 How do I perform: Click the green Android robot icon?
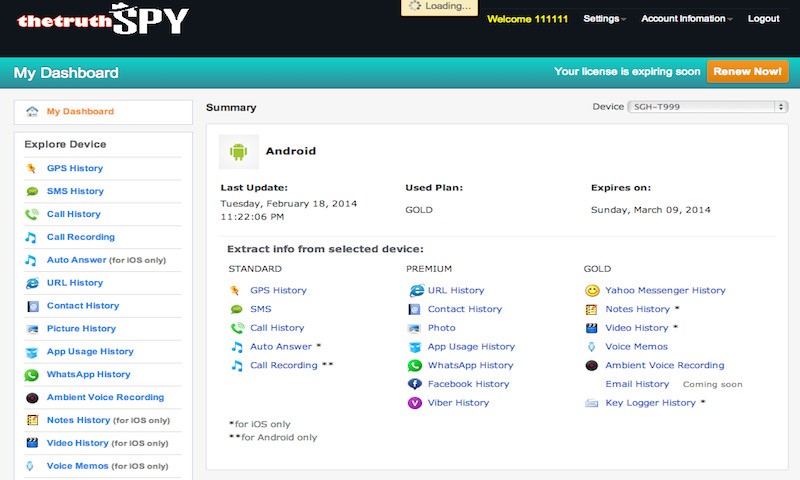238,152
